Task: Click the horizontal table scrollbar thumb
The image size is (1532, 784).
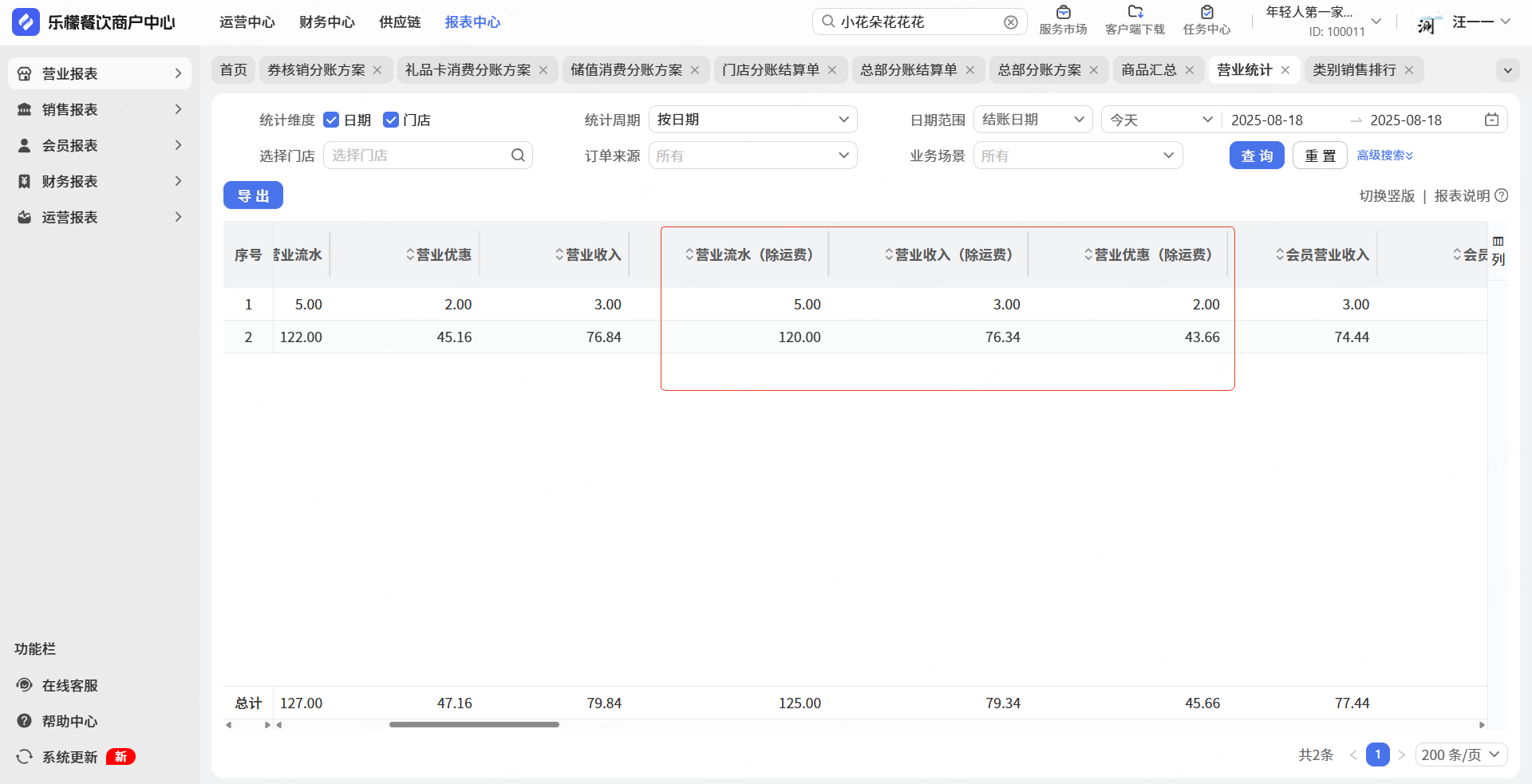Action: (474, 725)
